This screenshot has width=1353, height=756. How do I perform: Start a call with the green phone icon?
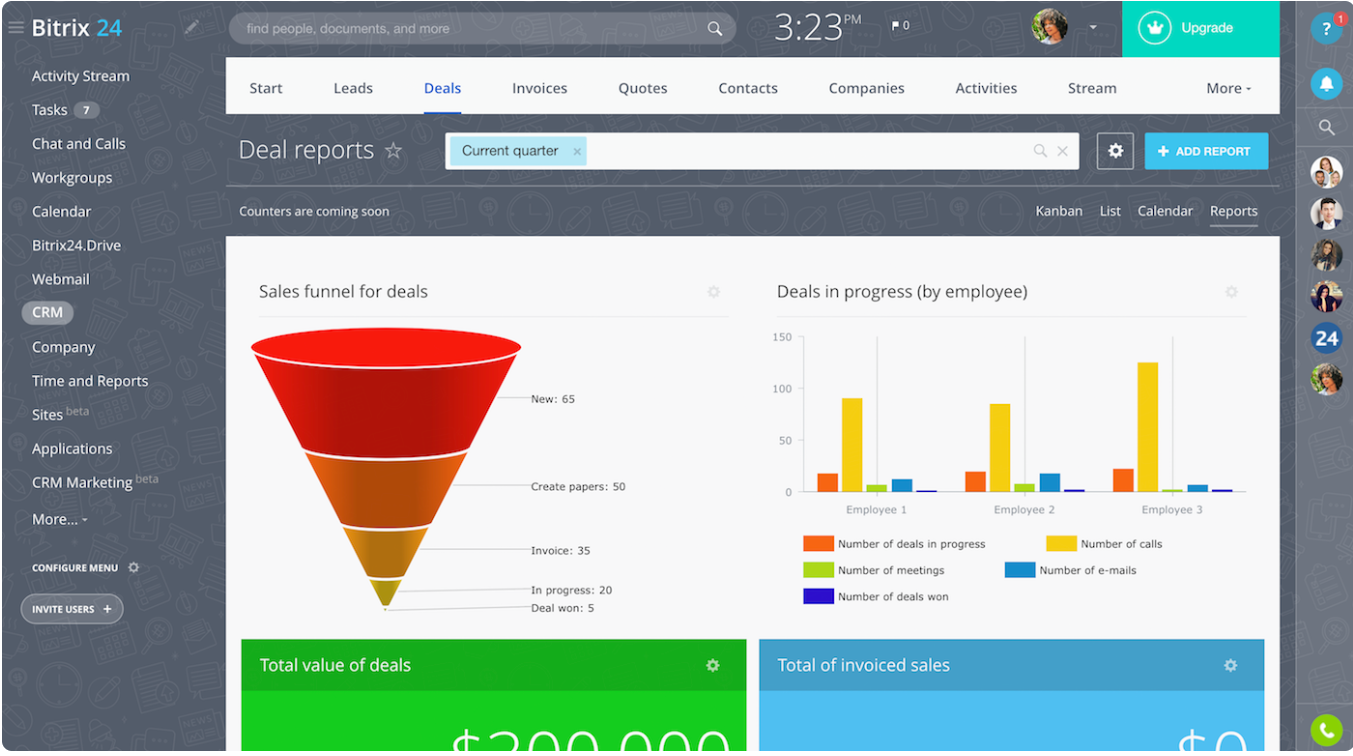[1326, 730]
